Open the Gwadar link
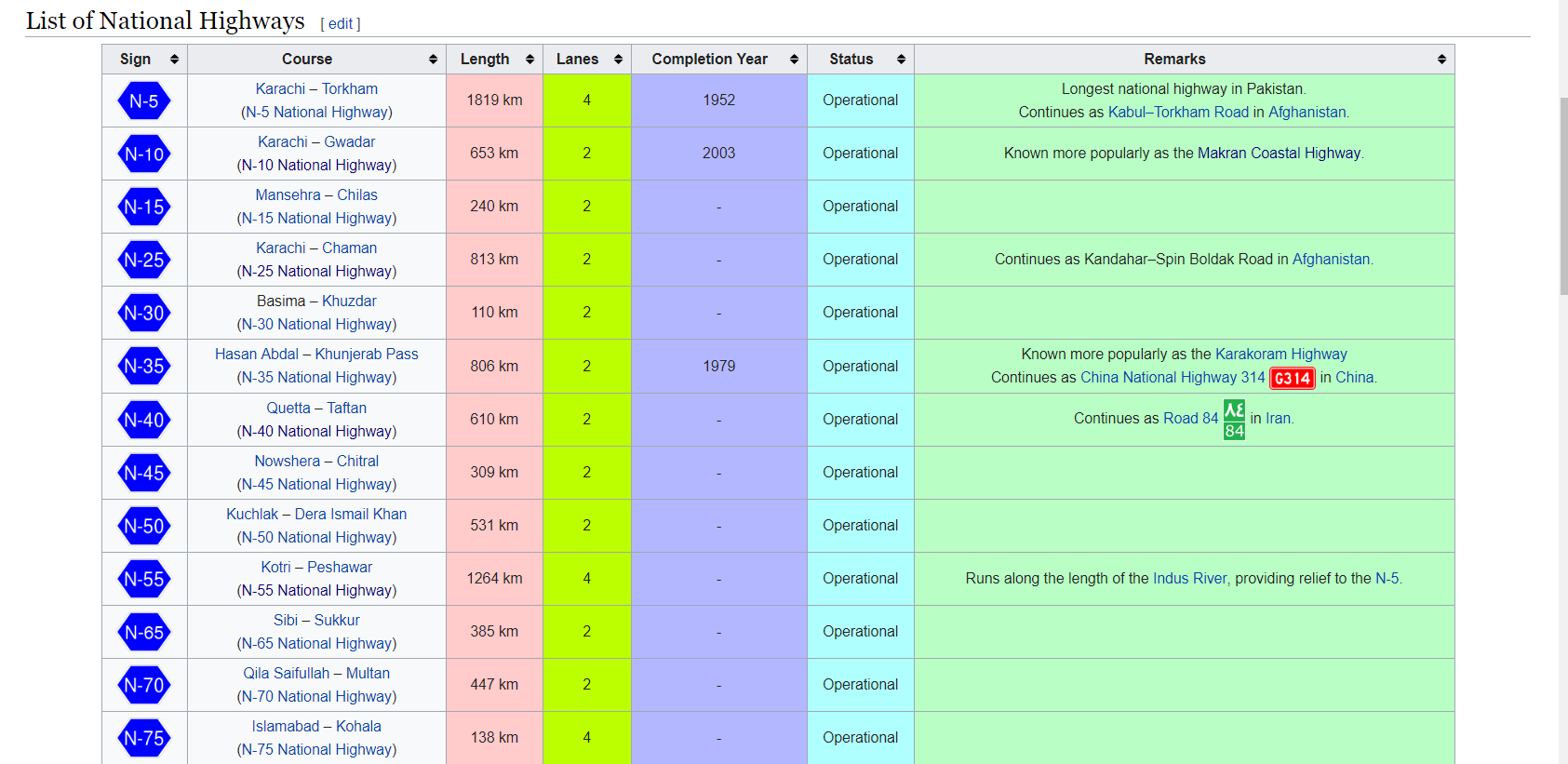This screenshot has height=764, width=1568. pos(350,141)
